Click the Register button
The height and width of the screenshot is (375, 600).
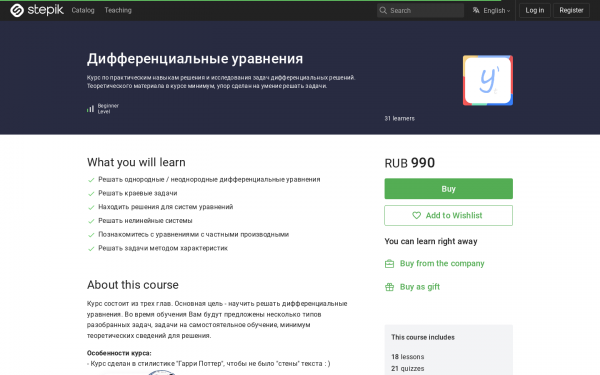pos(571,10)
